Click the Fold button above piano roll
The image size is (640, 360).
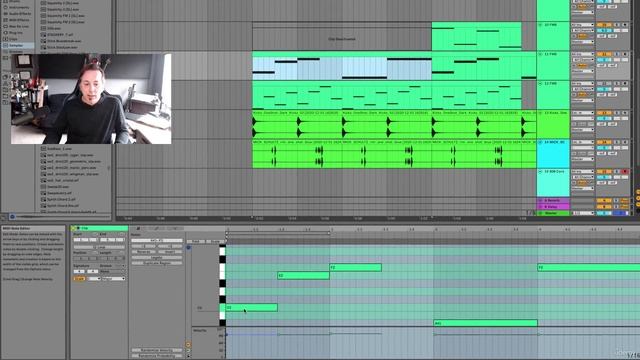click(x=196, y=241)
